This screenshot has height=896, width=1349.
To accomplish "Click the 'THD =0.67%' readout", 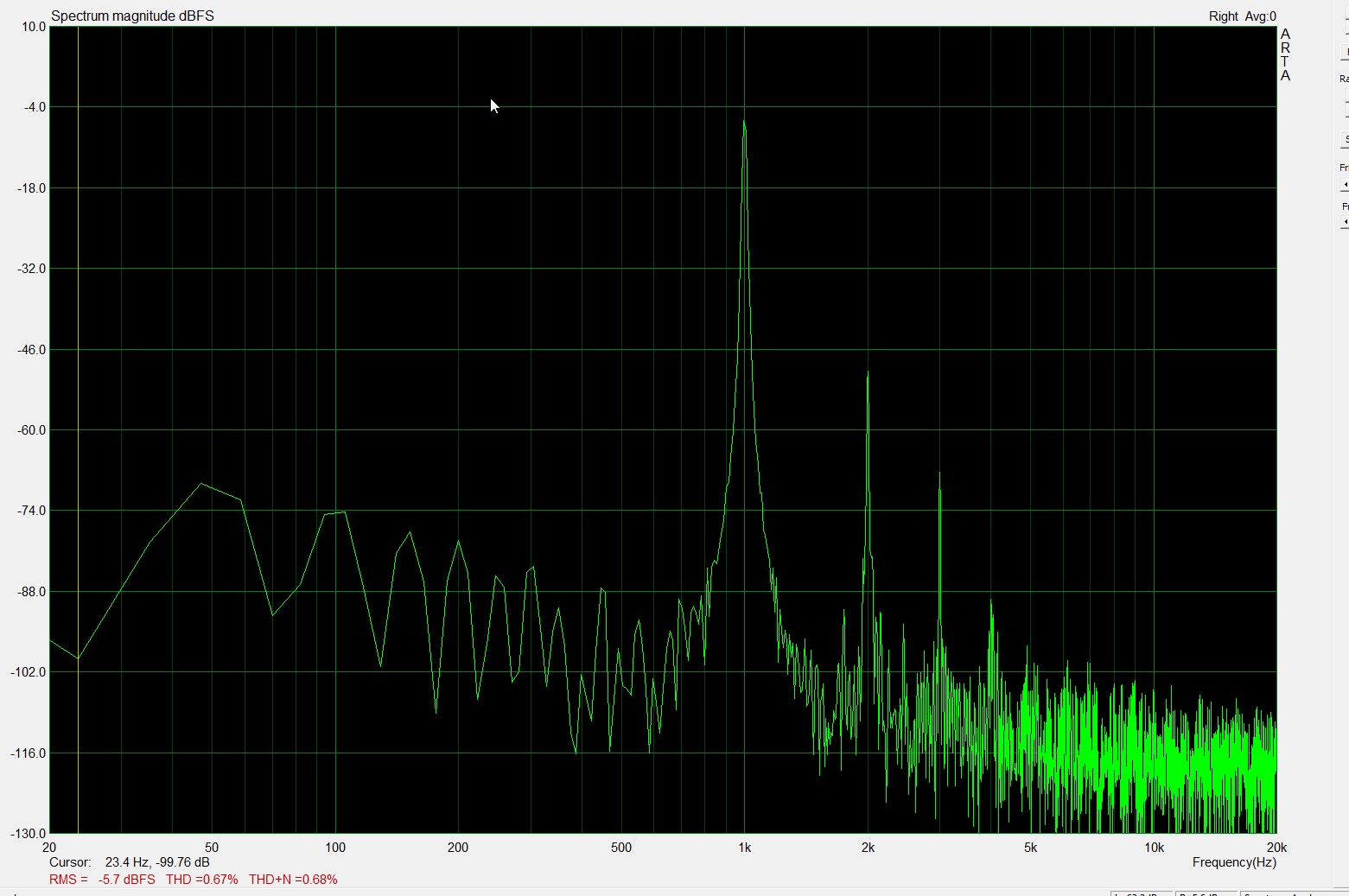I will (x=201, y=880).
